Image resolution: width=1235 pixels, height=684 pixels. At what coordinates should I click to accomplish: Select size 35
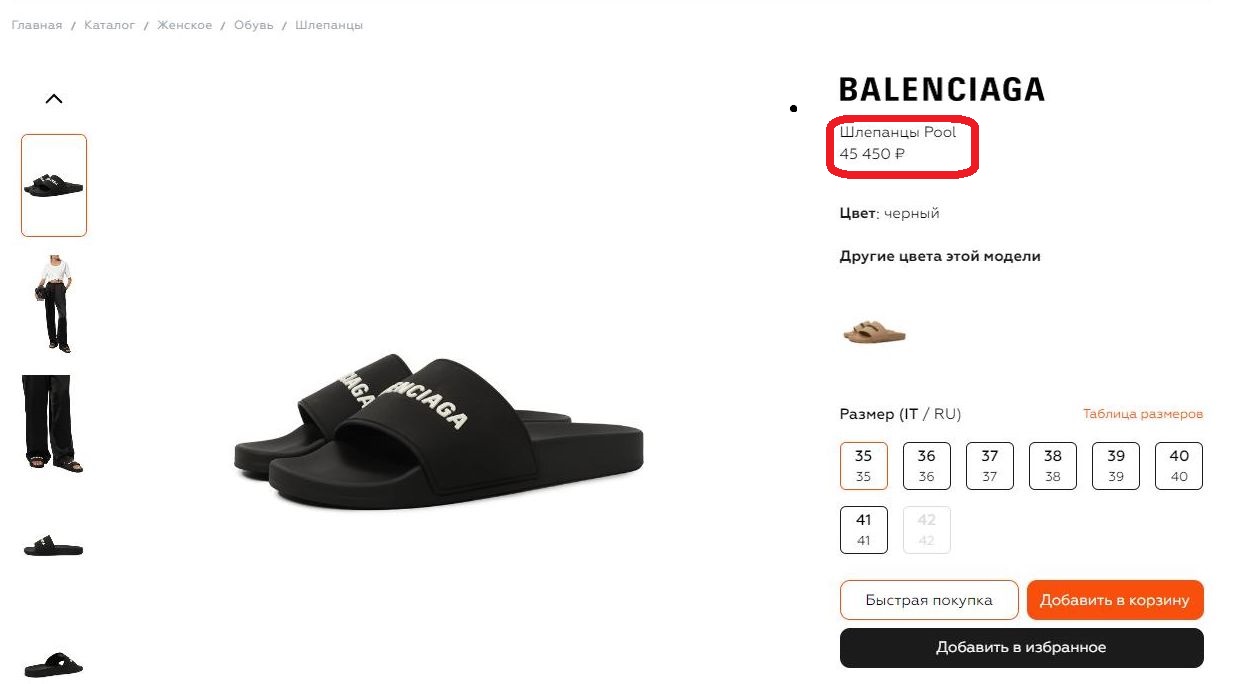(x=863, y=466)
